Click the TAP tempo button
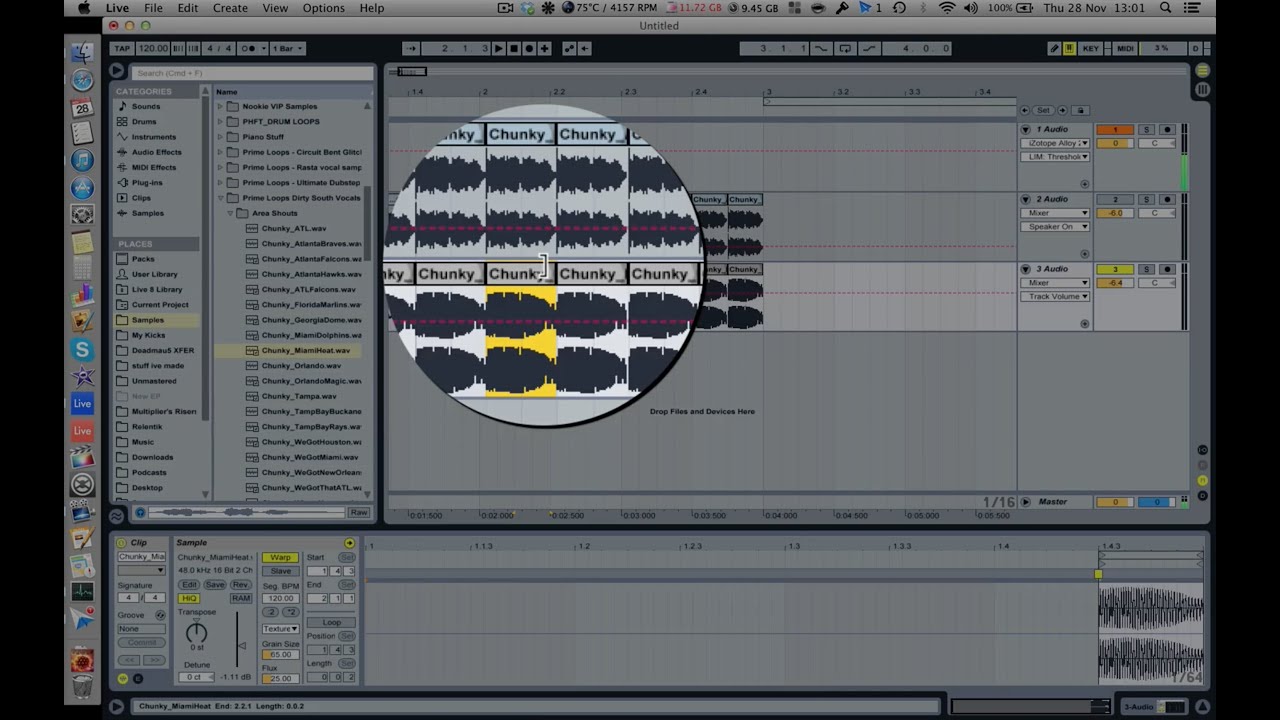The image size is (1280, 720). click(x=122, y=48)
